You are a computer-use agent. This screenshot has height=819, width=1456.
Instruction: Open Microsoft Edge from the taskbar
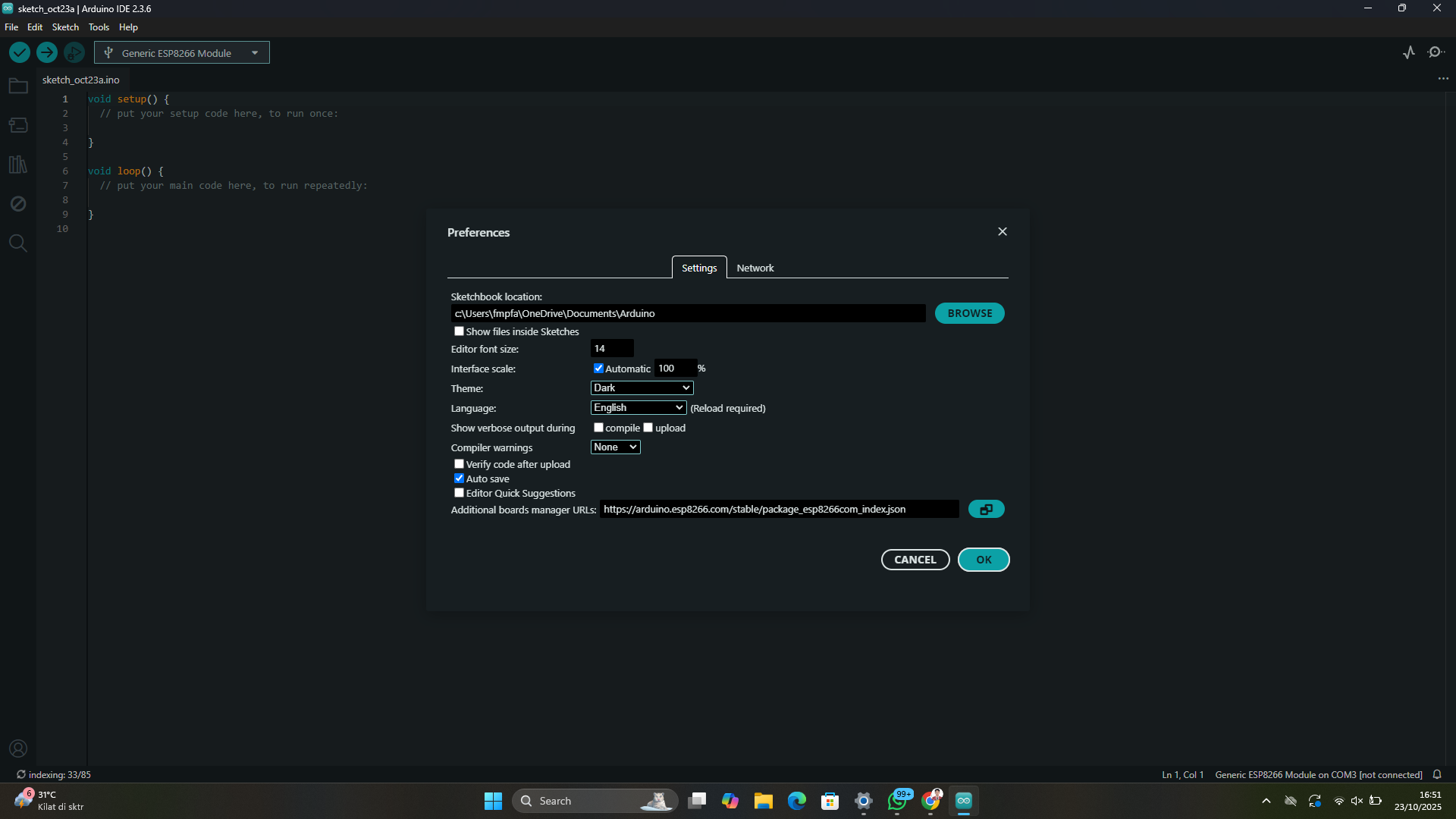click(x=797, y=801)
